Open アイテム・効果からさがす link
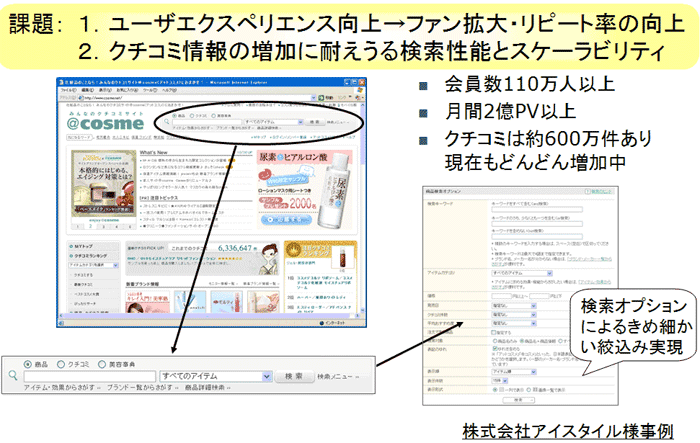This screenshot has width=700, height=443. coord(62,388)
